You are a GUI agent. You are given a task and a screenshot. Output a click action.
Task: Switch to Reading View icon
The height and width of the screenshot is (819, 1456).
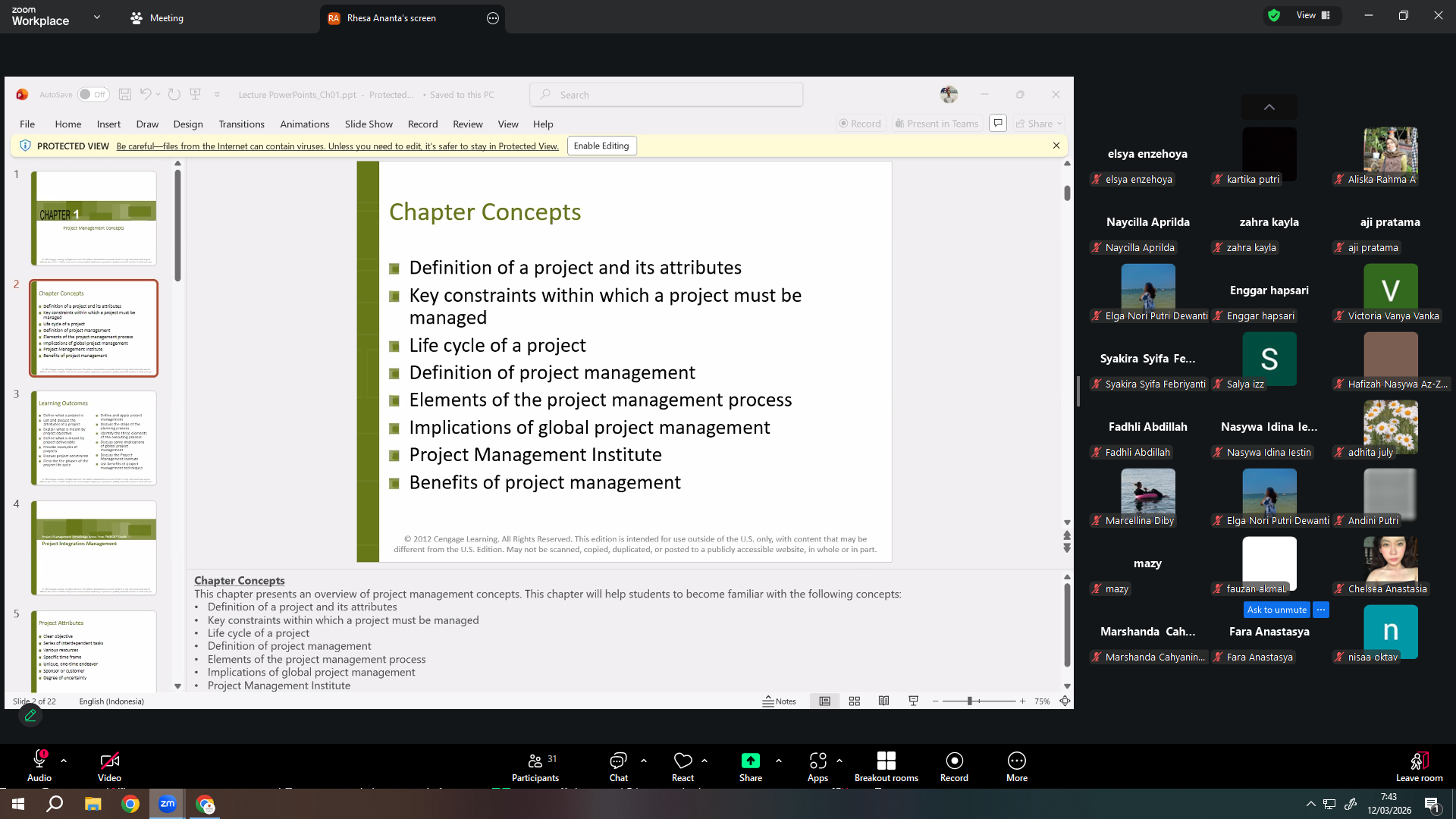tap(883, 701)
